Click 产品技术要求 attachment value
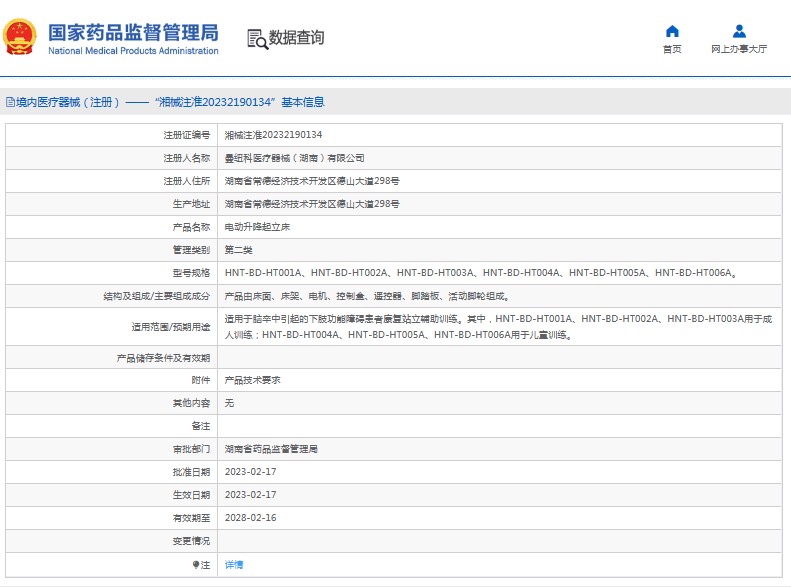This screenshot has height=587, width=791. [252, 380]
